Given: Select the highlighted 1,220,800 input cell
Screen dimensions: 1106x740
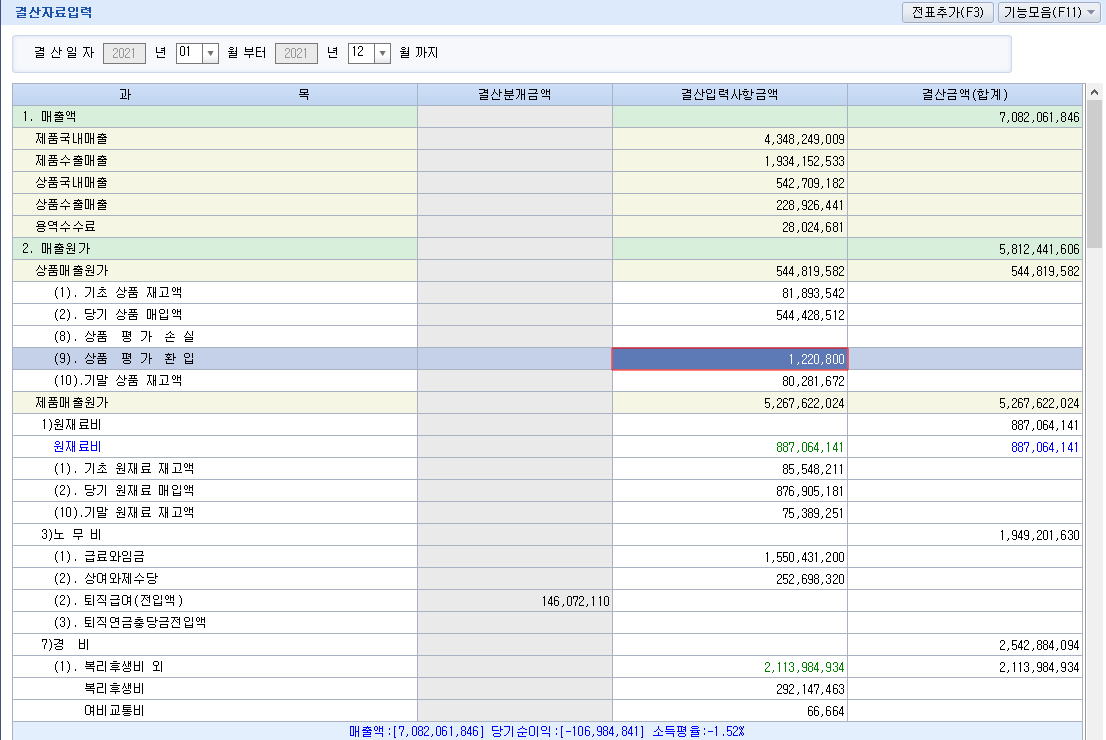Looking at the screenshot, I should [x=729, y=359].
